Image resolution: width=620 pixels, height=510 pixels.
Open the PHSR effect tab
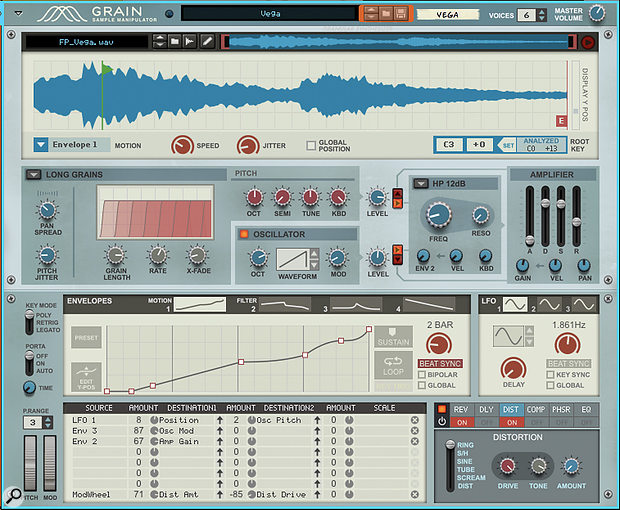click(x=561, y=410)
